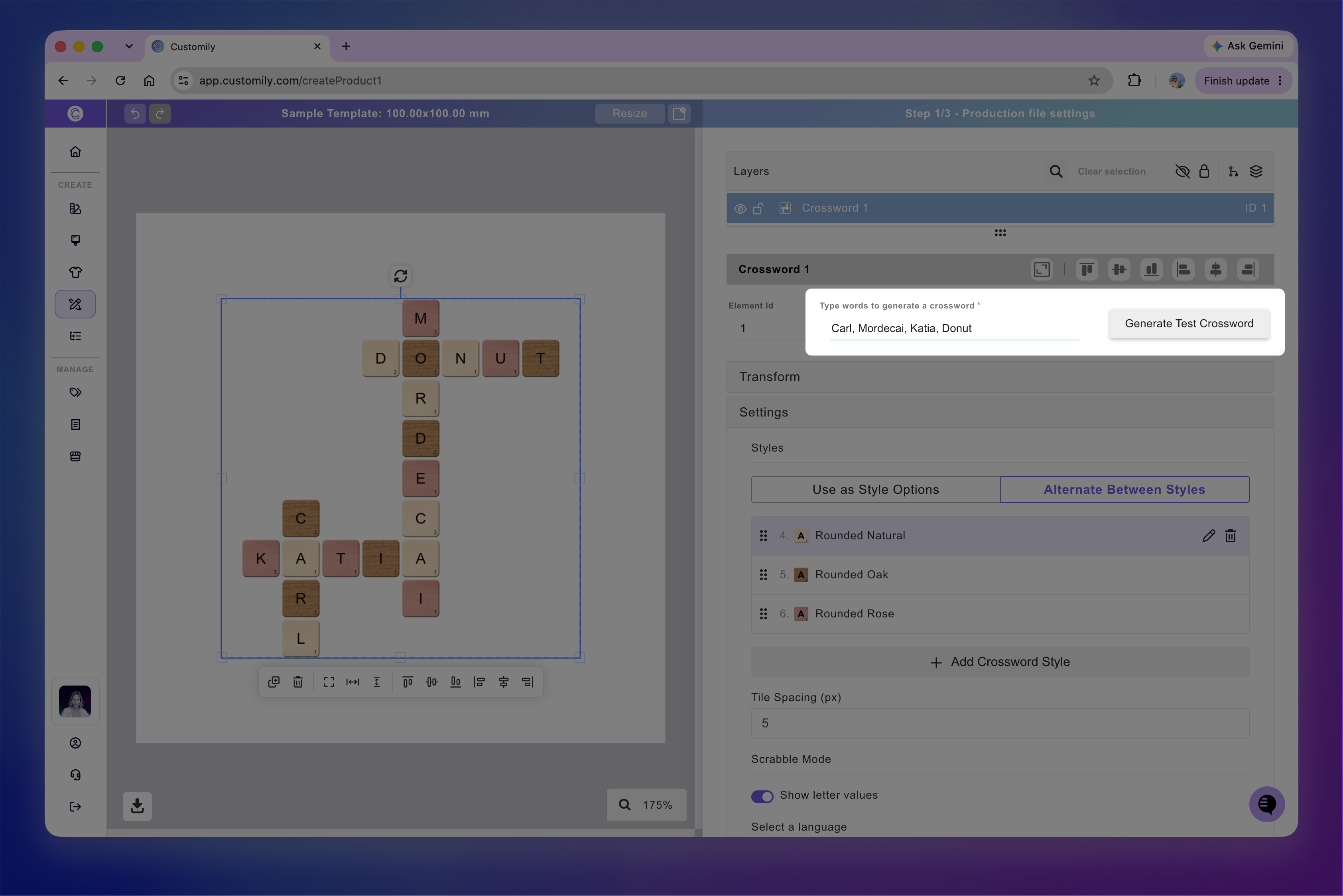Image resolution: width=1343 pixels, height=896 pixels.
Task: Open the home icon in left sidebar
Action: (x=75, y=151)
